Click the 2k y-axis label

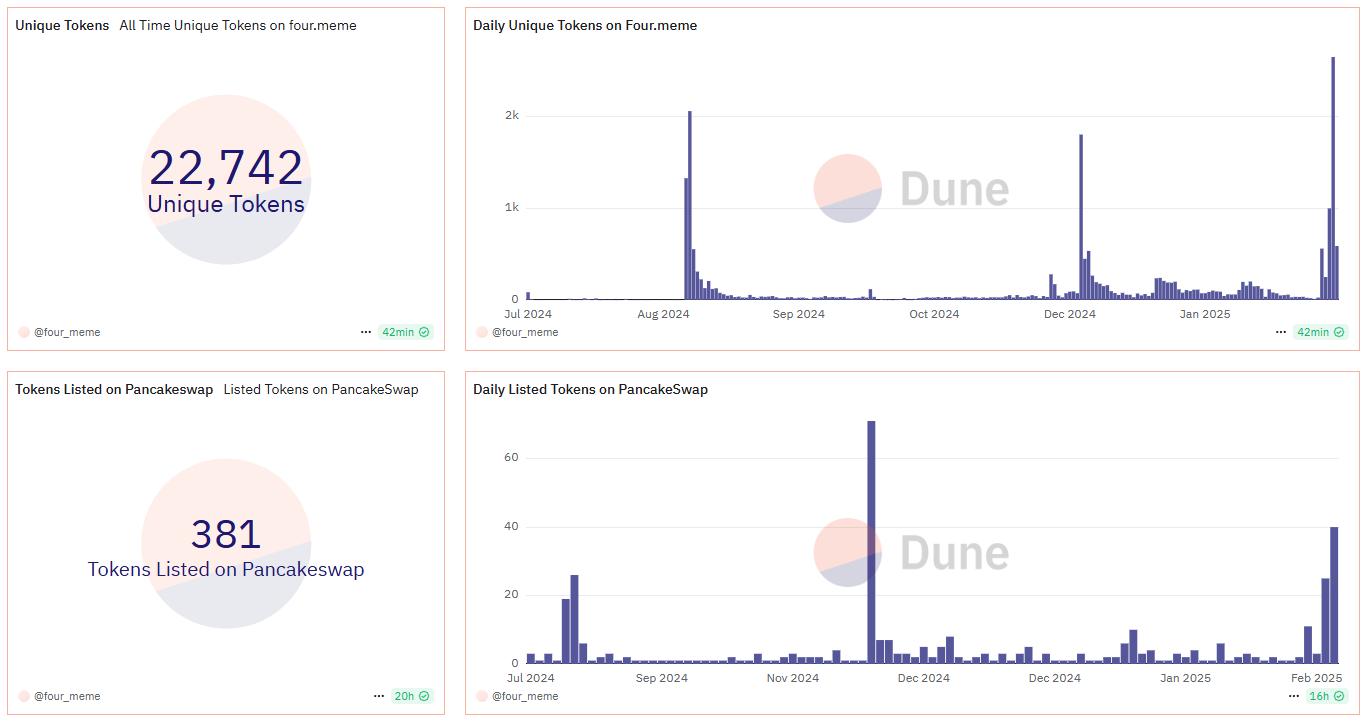coord(512,115)
